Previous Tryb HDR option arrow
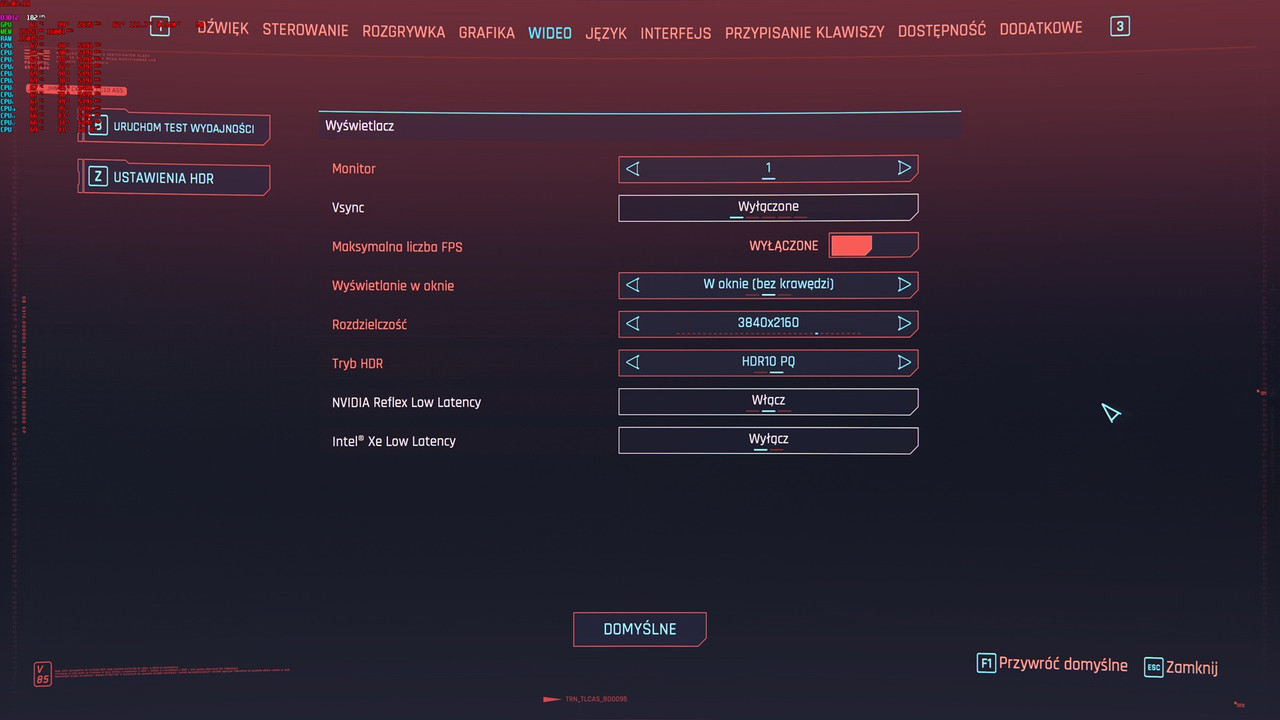The height and width of the screenshot is (720, 1280). pyautogui.click(x=632, y=362)
